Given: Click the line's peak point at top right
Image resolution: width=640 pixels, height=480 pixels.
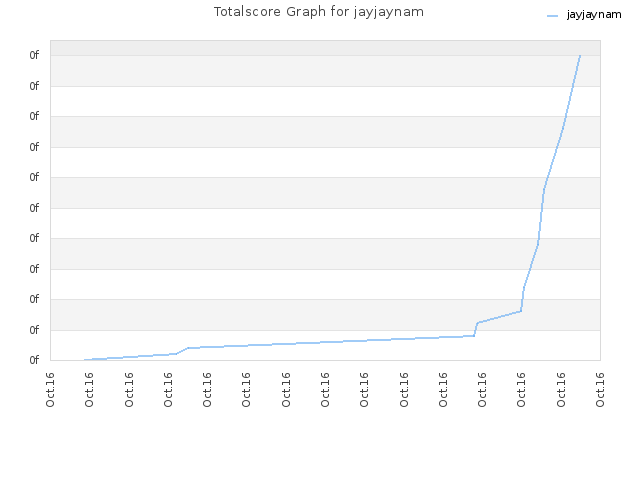Looking at the screenshot, I should tap(580, 55).
